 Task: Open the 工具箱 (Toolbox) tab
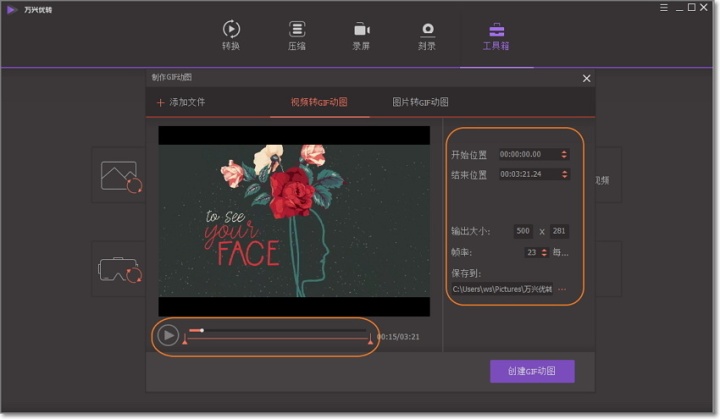pyautogui.click(x=496, y=35)
